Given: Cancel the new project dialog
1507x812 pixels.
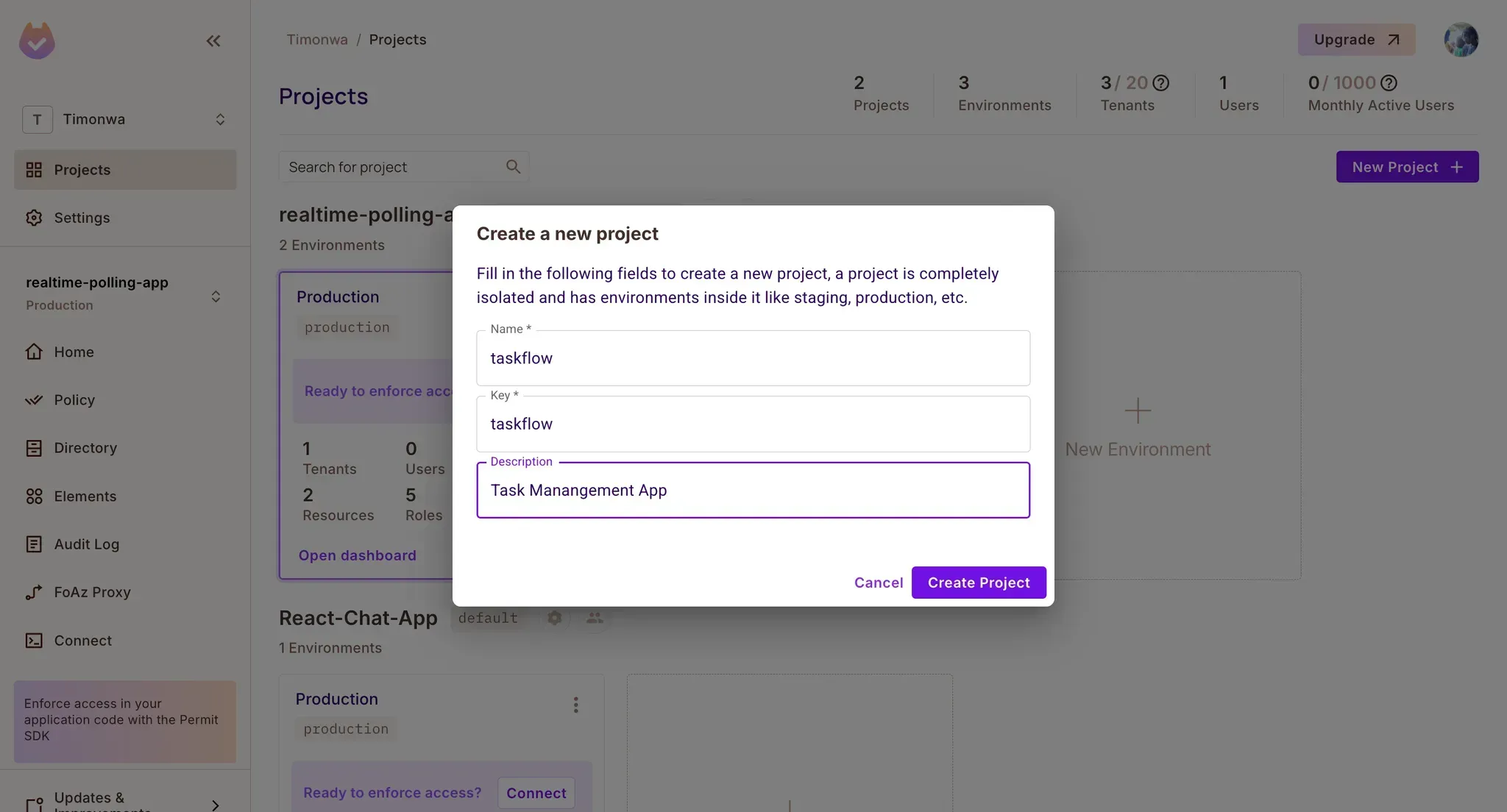Looking at the screenshot, I should pyautogui.click(x=878, y=583).
